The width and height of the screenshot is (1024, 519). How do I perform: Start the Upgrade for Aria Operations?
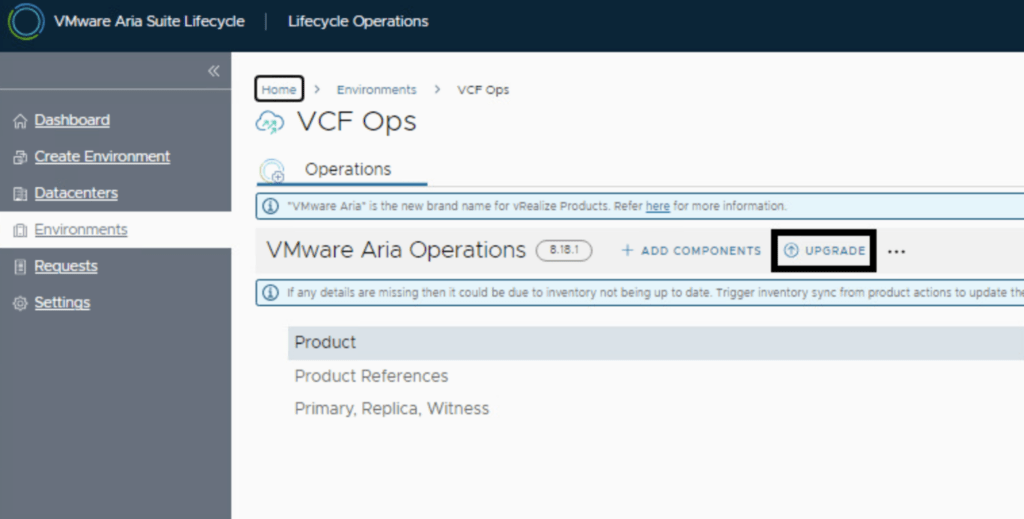coord(825,251)
